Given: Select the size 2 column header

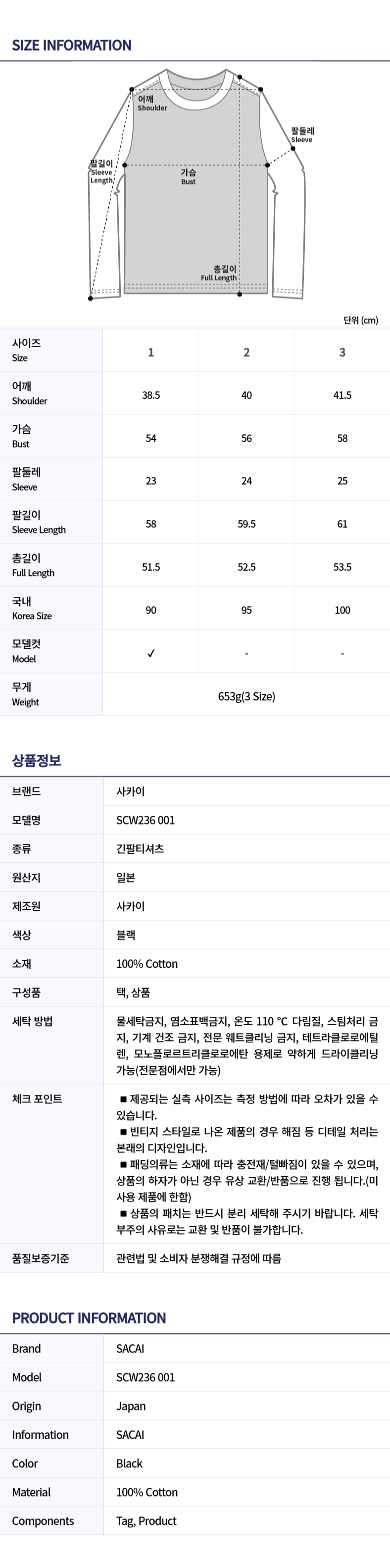Looking at the screenshot, I should click(246, 352).
